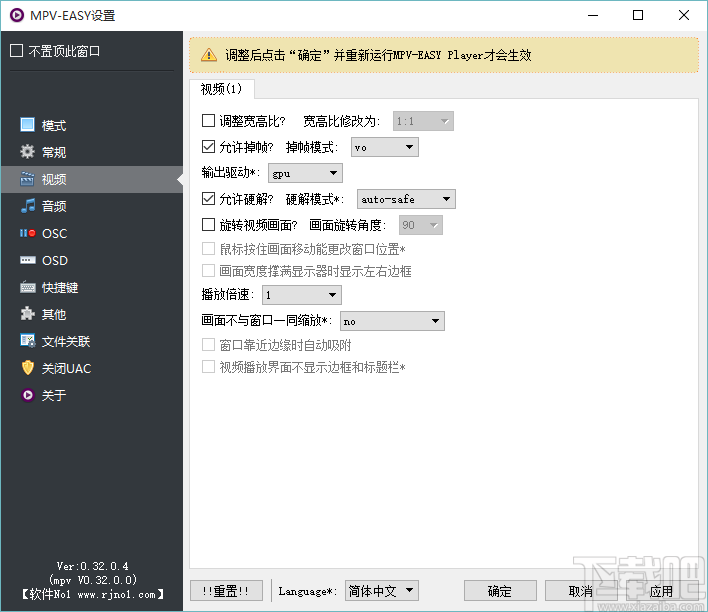708x612 pixels.
Task: Select the 音频 music note icon
Action: click(27, 206)
